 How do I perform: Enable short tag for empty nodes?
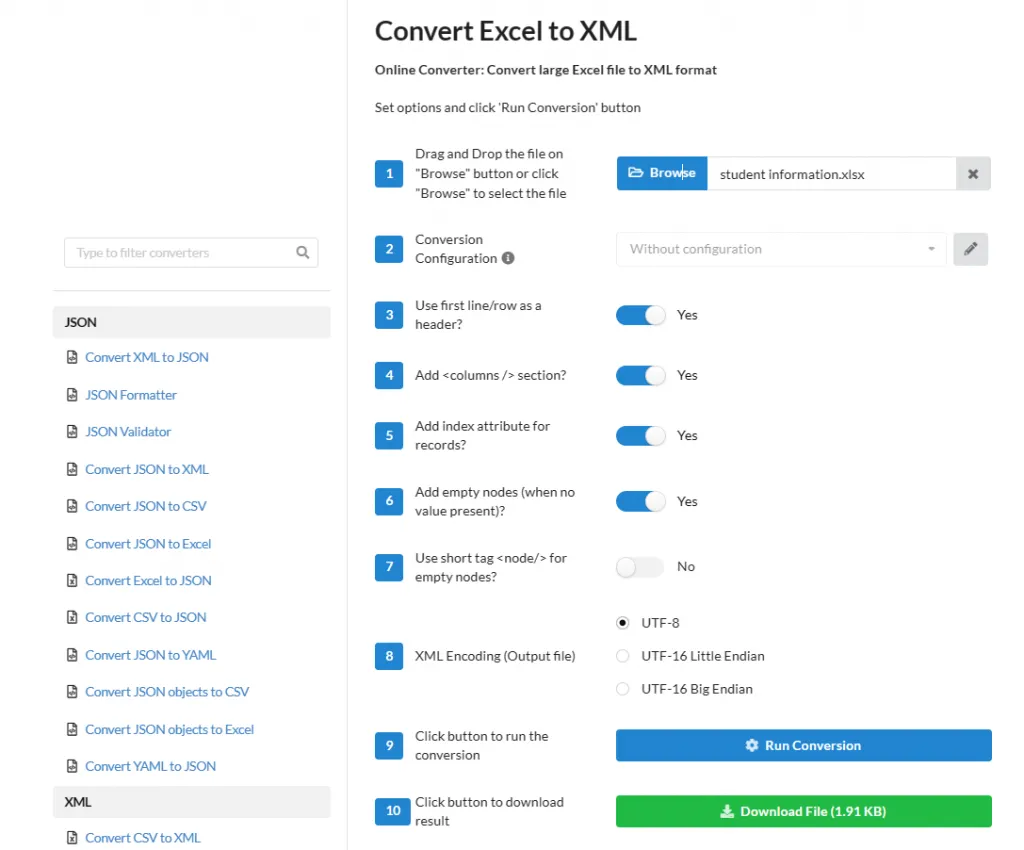[x=639, y=566]
